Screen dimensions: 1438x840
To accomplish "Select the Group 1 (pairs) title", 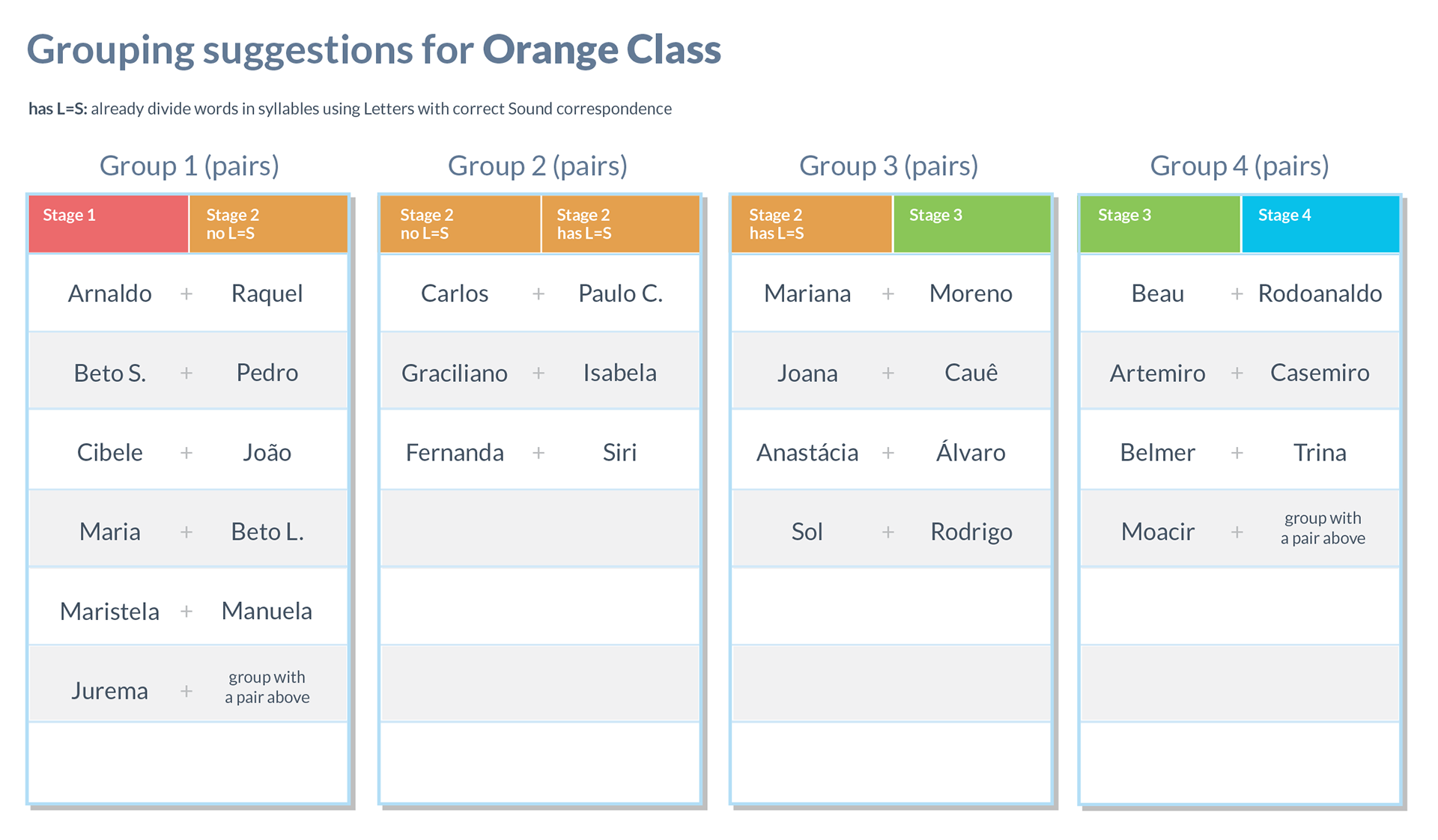I will pyautogui.click(x=189, y=165).
